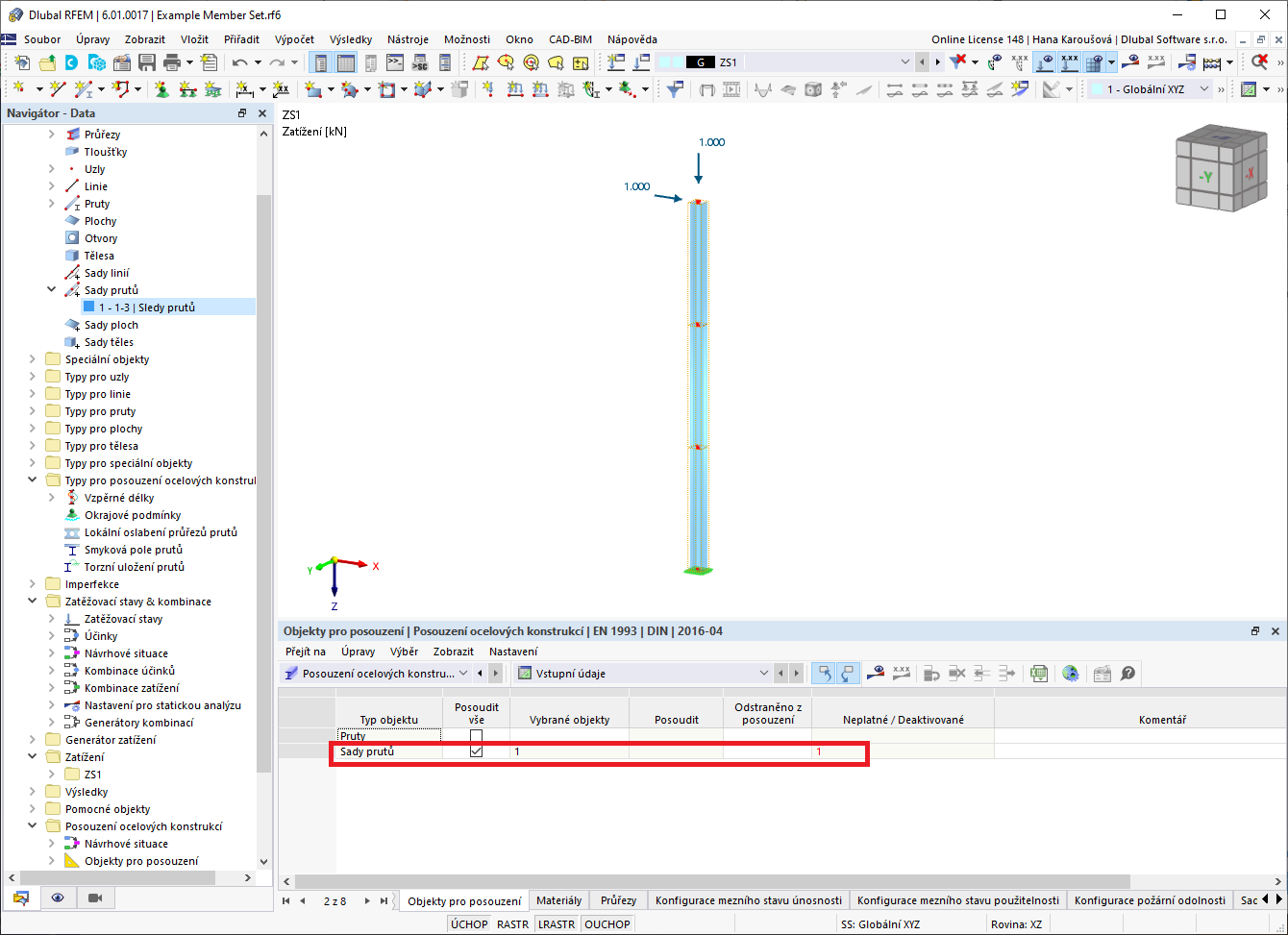Click the globe icon in table toolbar
The image size is (1288, 935).
pyautogui.click(x=1070, y=674)
